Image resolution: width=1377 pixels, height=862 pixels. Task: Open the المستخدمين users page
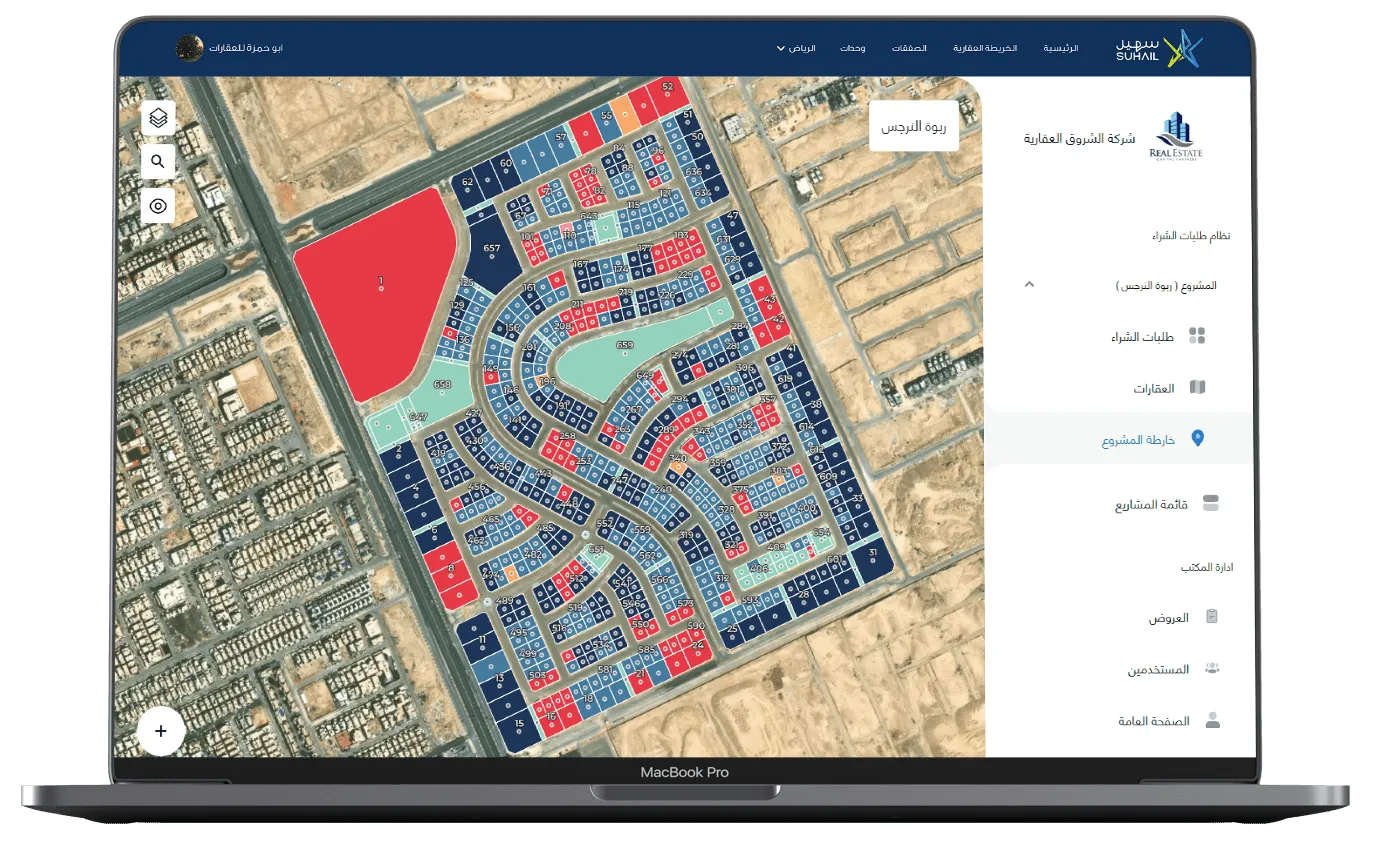pyautogui.click(x=1158, y=669)
